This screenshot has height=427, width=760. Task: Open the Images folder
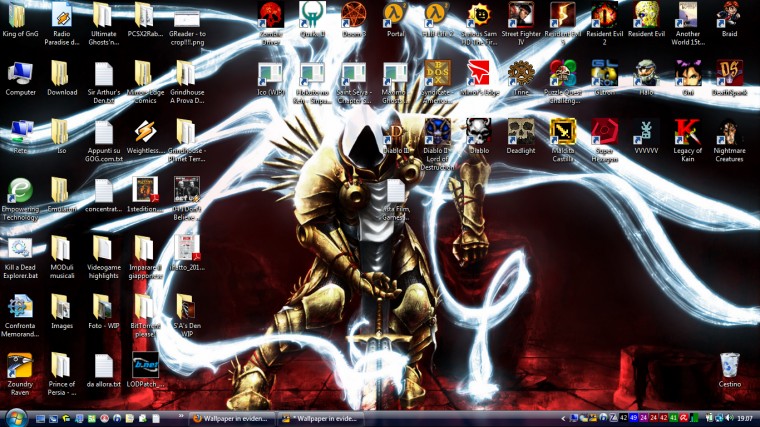[62, 307]
